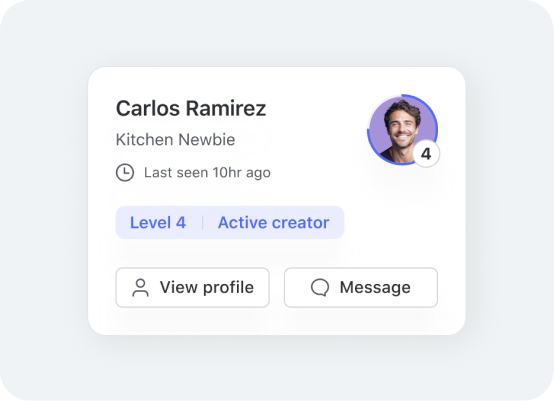Click the View profile button
Screen dimensions: 554x401
click(193, 288)
